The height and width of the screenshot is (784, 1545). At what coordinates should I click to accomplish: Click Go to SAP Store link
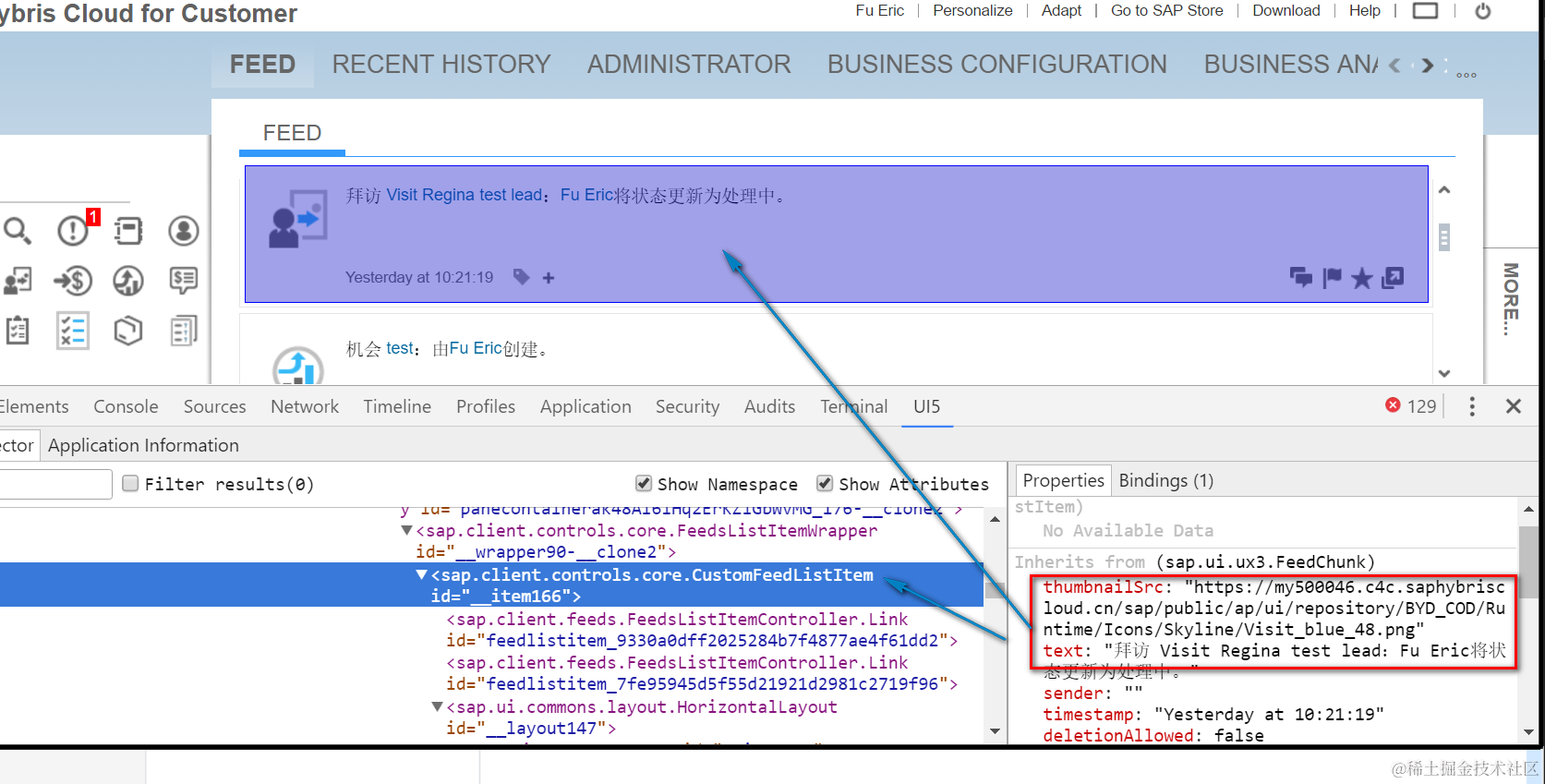click(1166, 11)
